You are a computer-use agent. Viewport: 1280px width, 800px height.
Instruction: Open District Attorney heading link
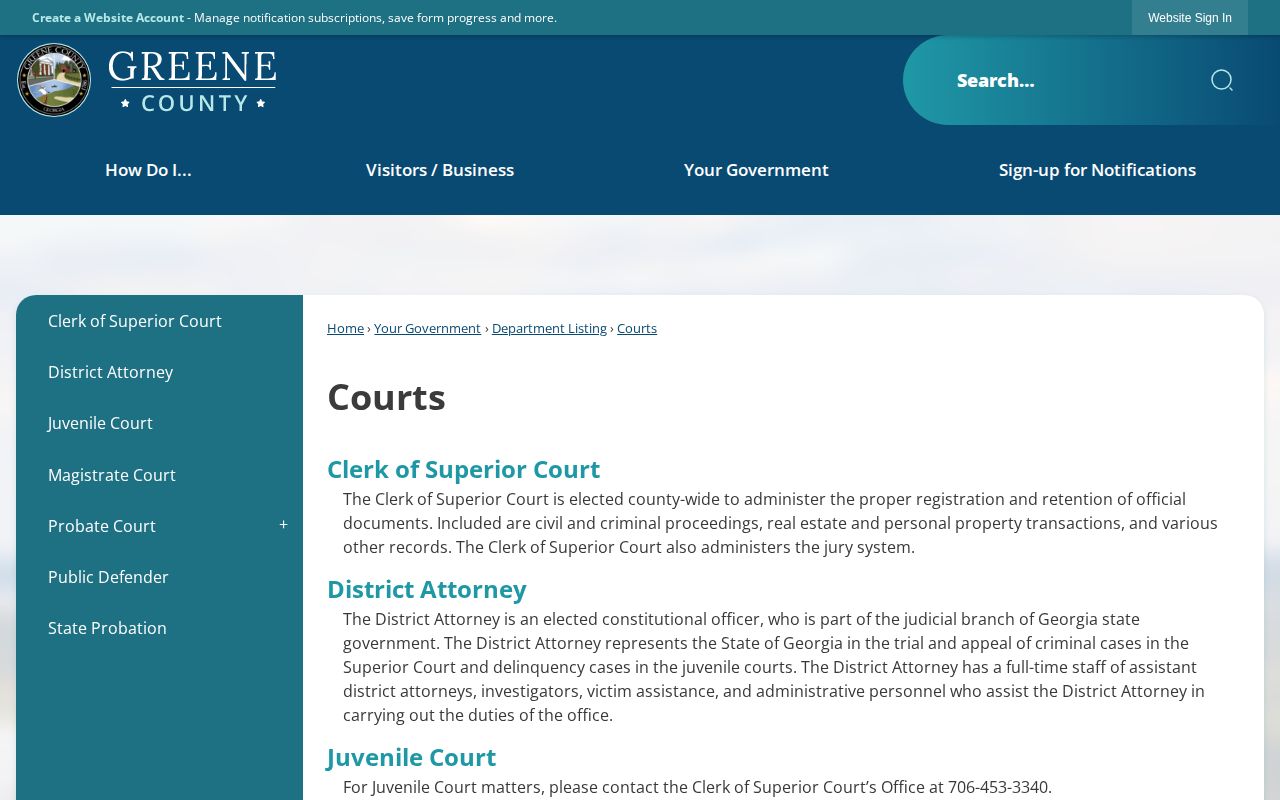426,589
